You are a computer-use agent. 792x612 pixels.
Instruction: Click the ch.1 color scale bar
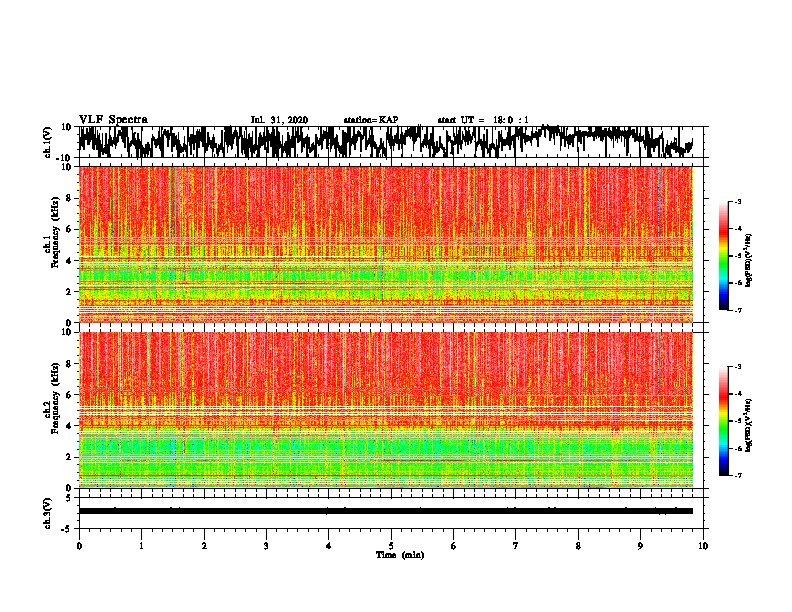point(723,256)
